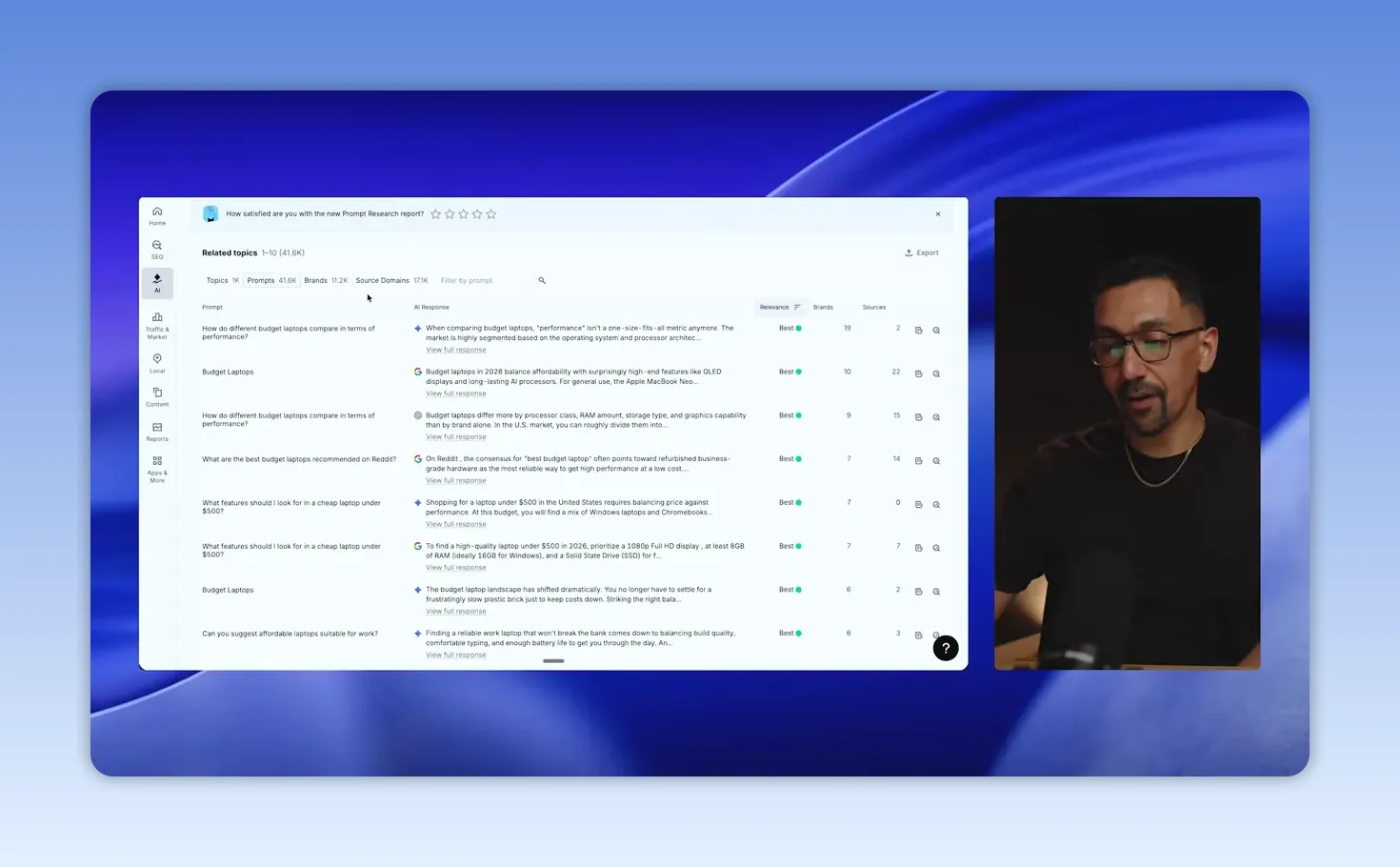Open the 15 sources count

[x=896, y=415]
